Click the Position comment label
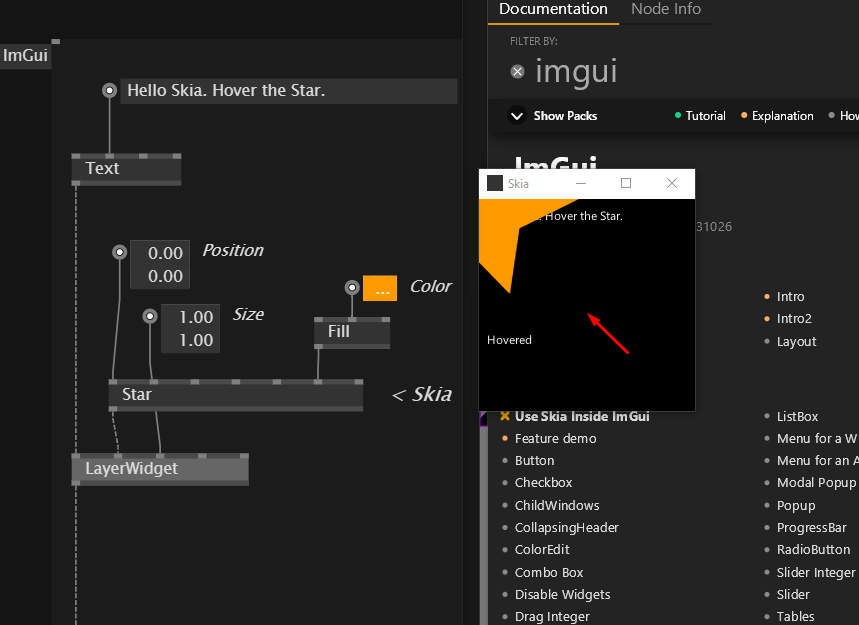 (x=233, y=250)
